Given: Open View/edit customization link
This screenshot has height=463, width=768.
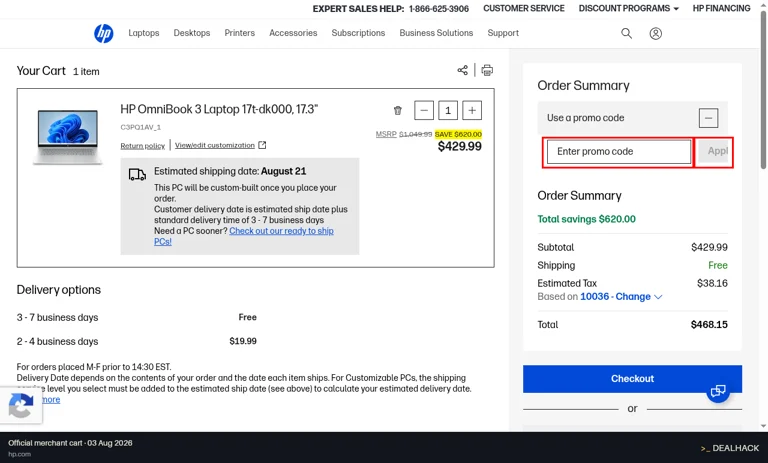Looking at the screenshot, I should [220, 145].
